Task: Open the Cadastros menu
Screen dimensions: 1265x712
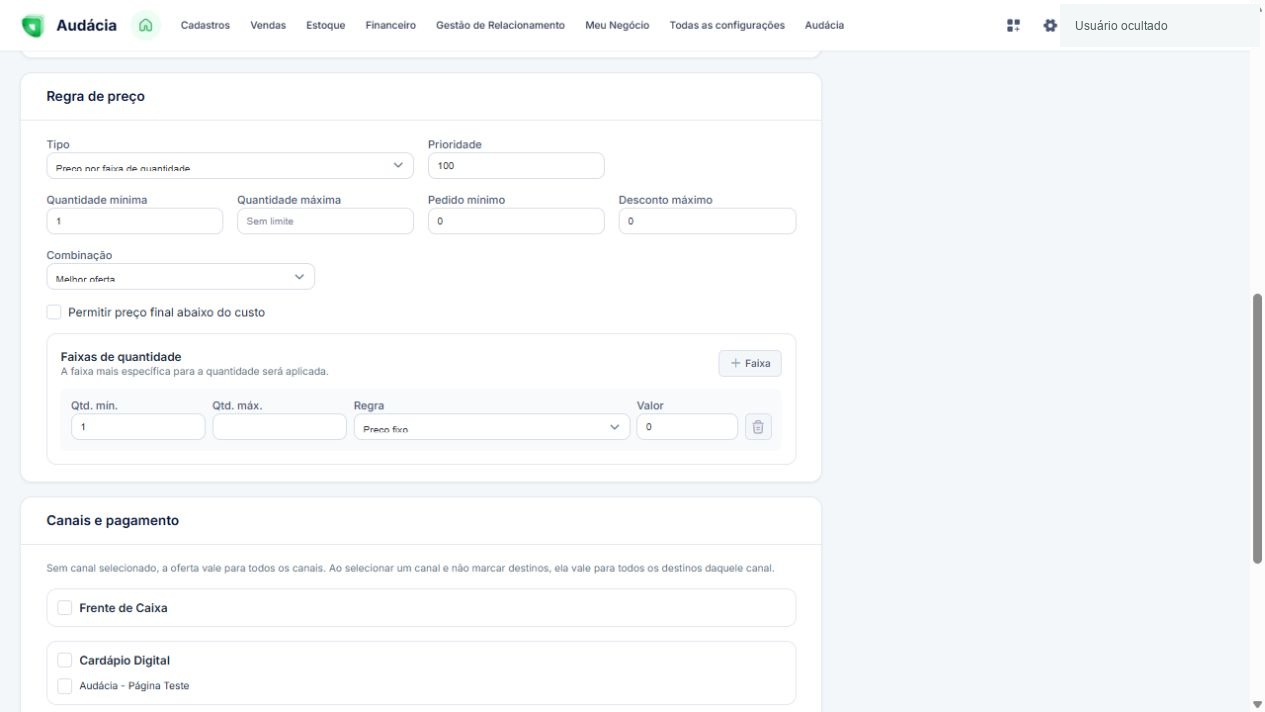Action: tap(205, 26)
